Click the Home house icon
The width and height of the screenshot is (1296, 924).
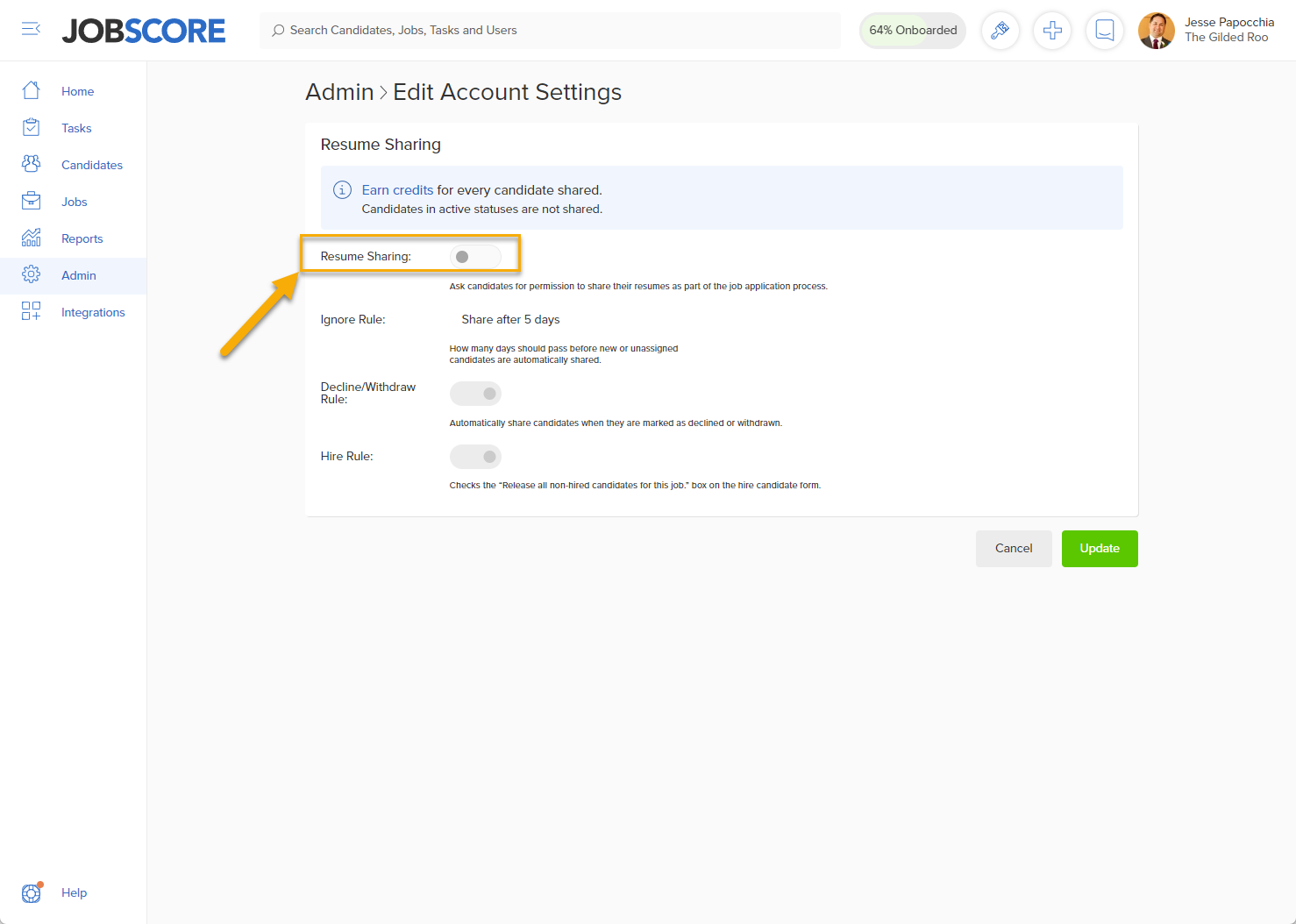point(31,90)
